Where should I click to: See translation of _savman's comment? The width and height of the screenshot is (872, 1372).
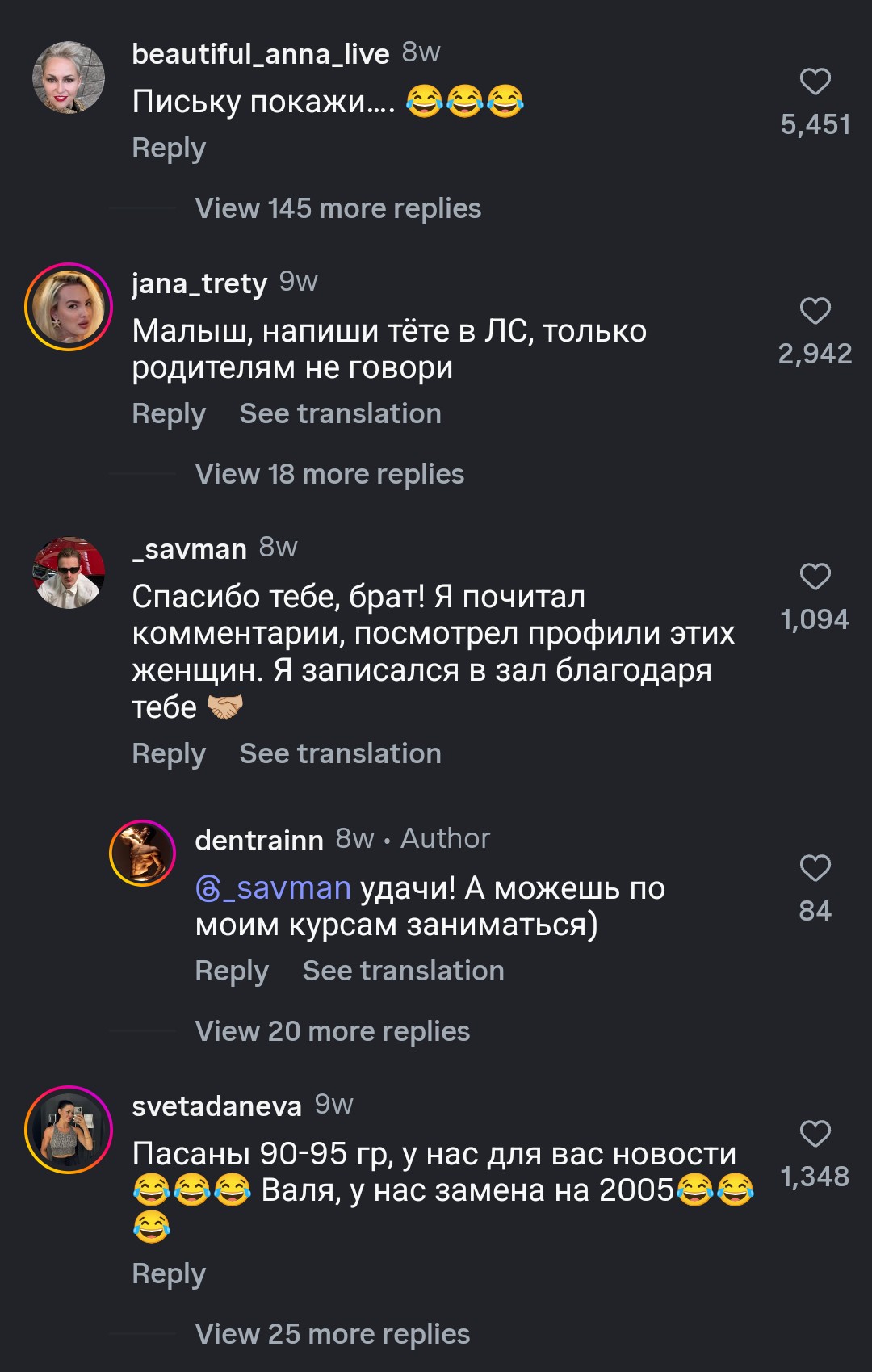tap(340, 753)
